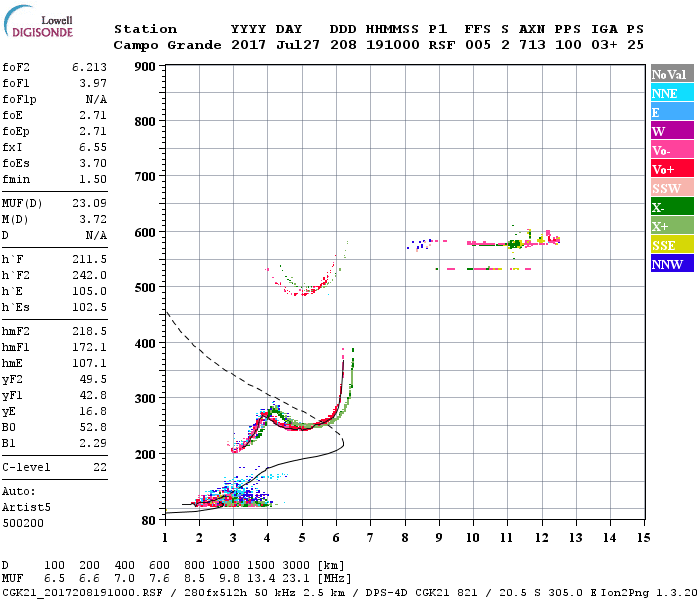The height and width of the screenshot is (600, 700).
Task: Click the foF2 value 6.213
Action: [x=89, y=67]
